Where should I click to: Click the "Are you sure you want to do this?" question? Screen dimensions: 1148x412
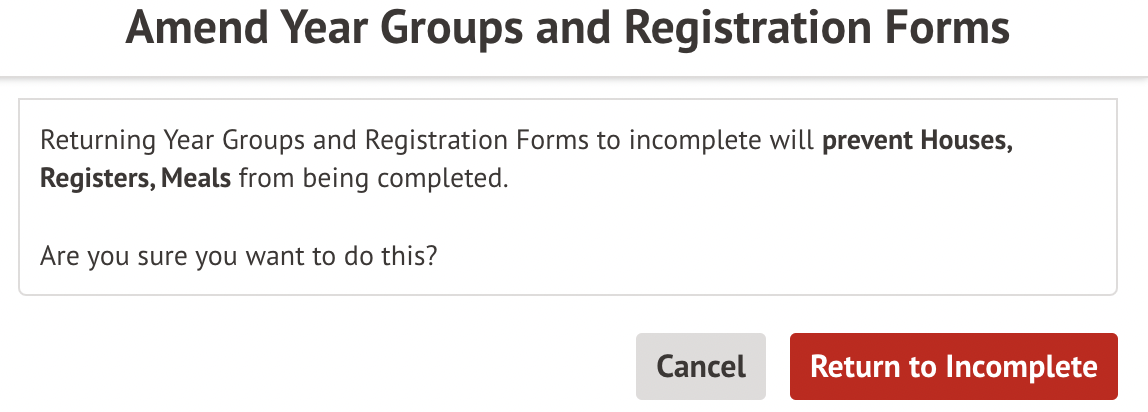click(x=239, y=256)
